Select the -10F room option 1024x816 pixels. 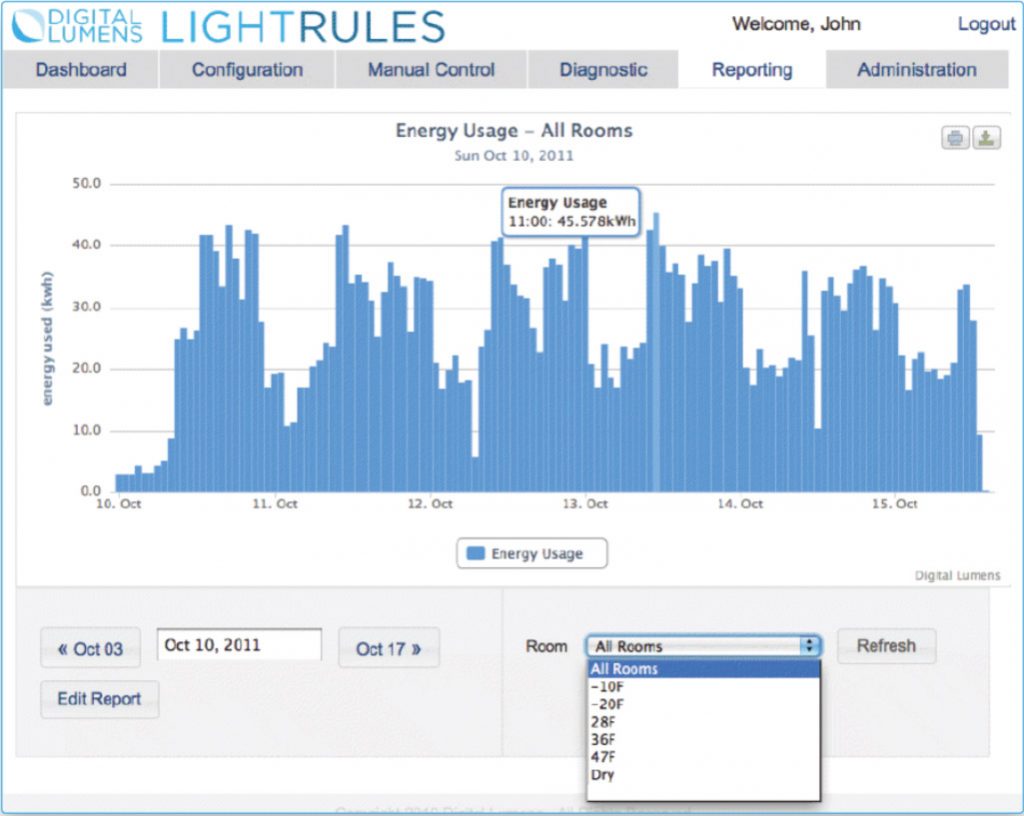pos(703,687)
